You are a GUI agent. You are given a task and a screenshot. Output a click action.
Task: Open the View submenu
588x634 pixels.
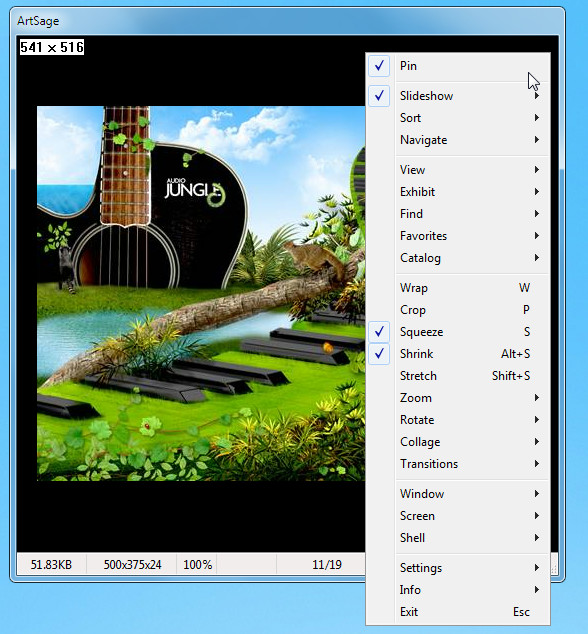click(x=458, y=170)
